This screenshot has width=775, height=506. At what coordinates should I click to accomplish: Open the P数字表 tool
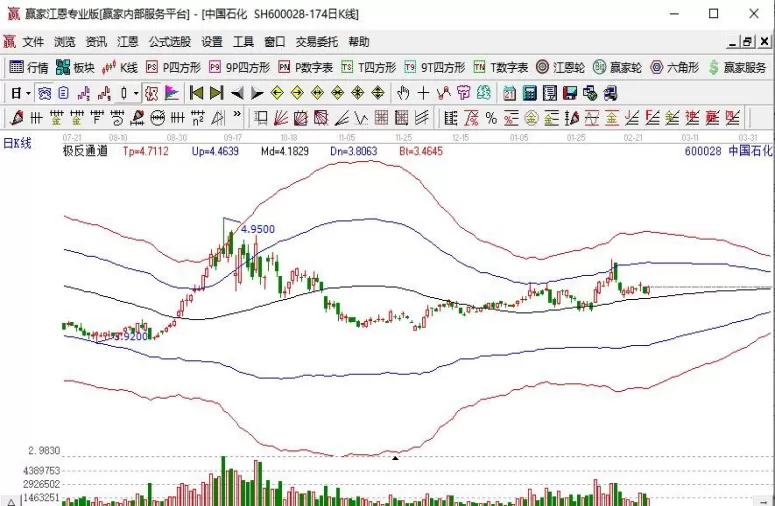pyautogui.click(x=305, y=67)
